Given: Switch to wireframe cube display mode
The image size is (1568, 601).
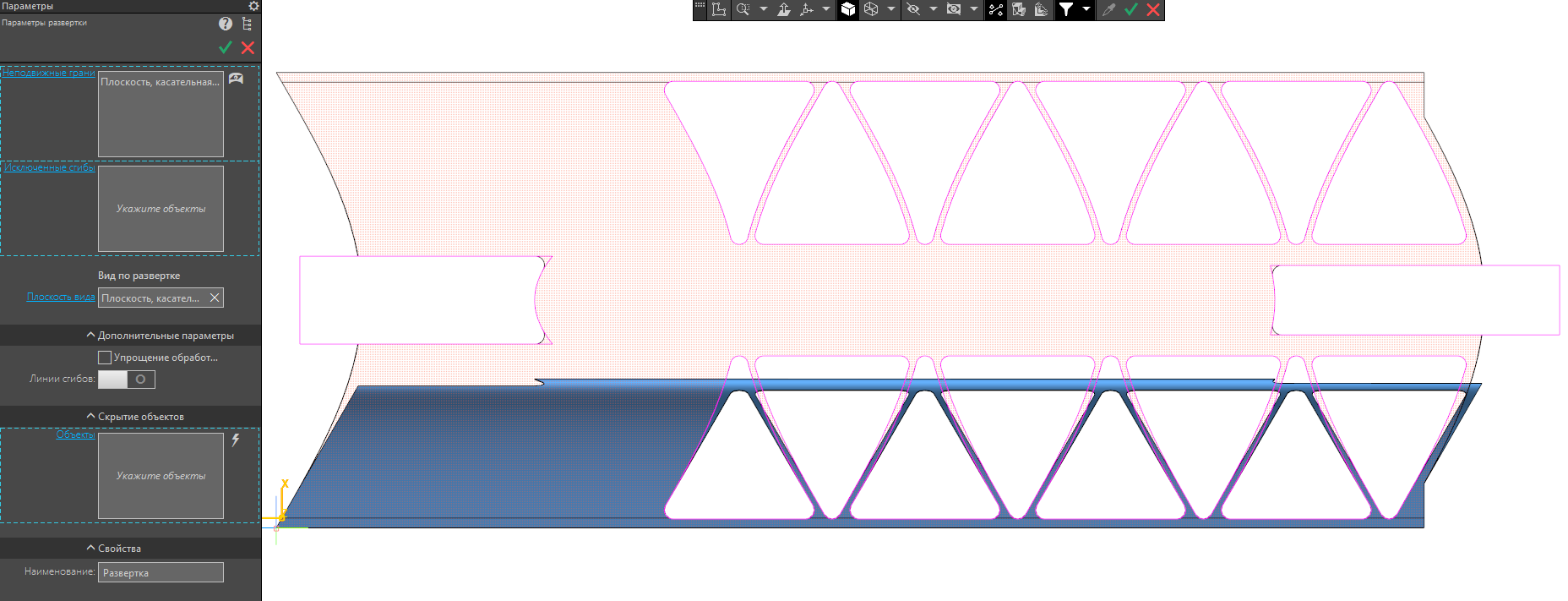Looking at the screenshot, I should point(871,9).
